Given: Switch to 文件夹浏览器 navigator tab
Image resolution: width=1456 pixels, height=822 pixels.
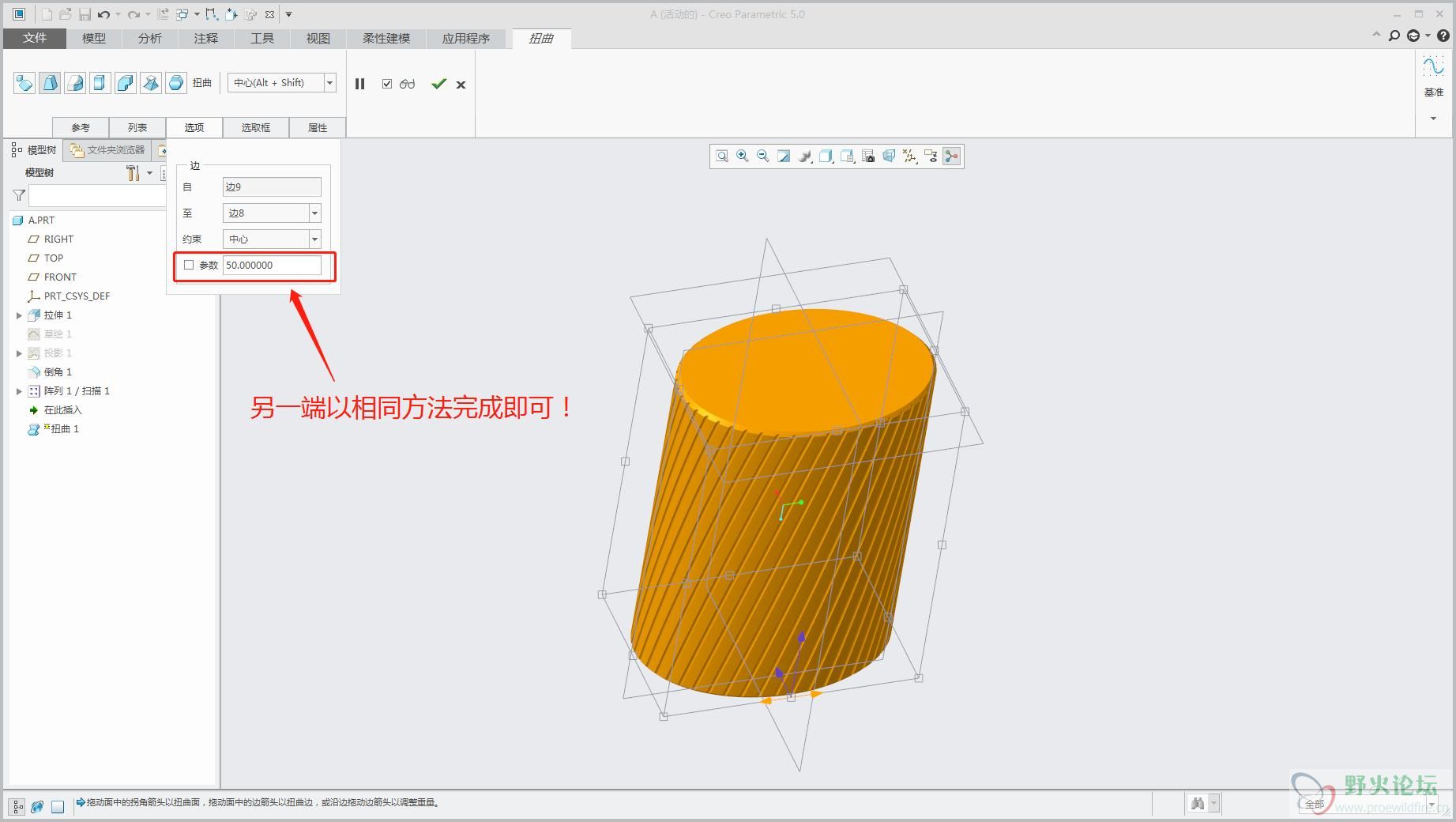Looking at the screenshot, I should pos(108,150).
